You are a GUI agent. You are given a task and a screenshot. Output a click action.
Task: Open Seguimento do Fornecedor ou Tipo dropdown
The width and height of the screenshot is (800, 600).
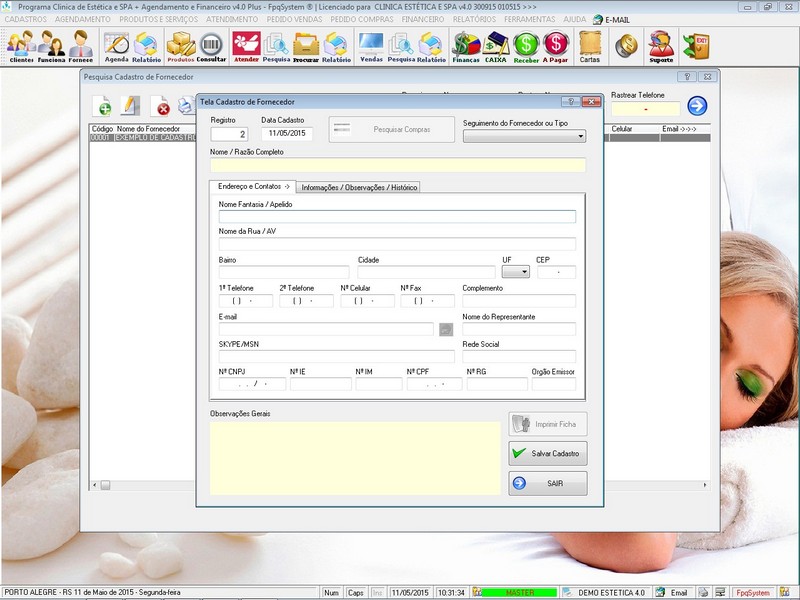[x=524, y=136]
